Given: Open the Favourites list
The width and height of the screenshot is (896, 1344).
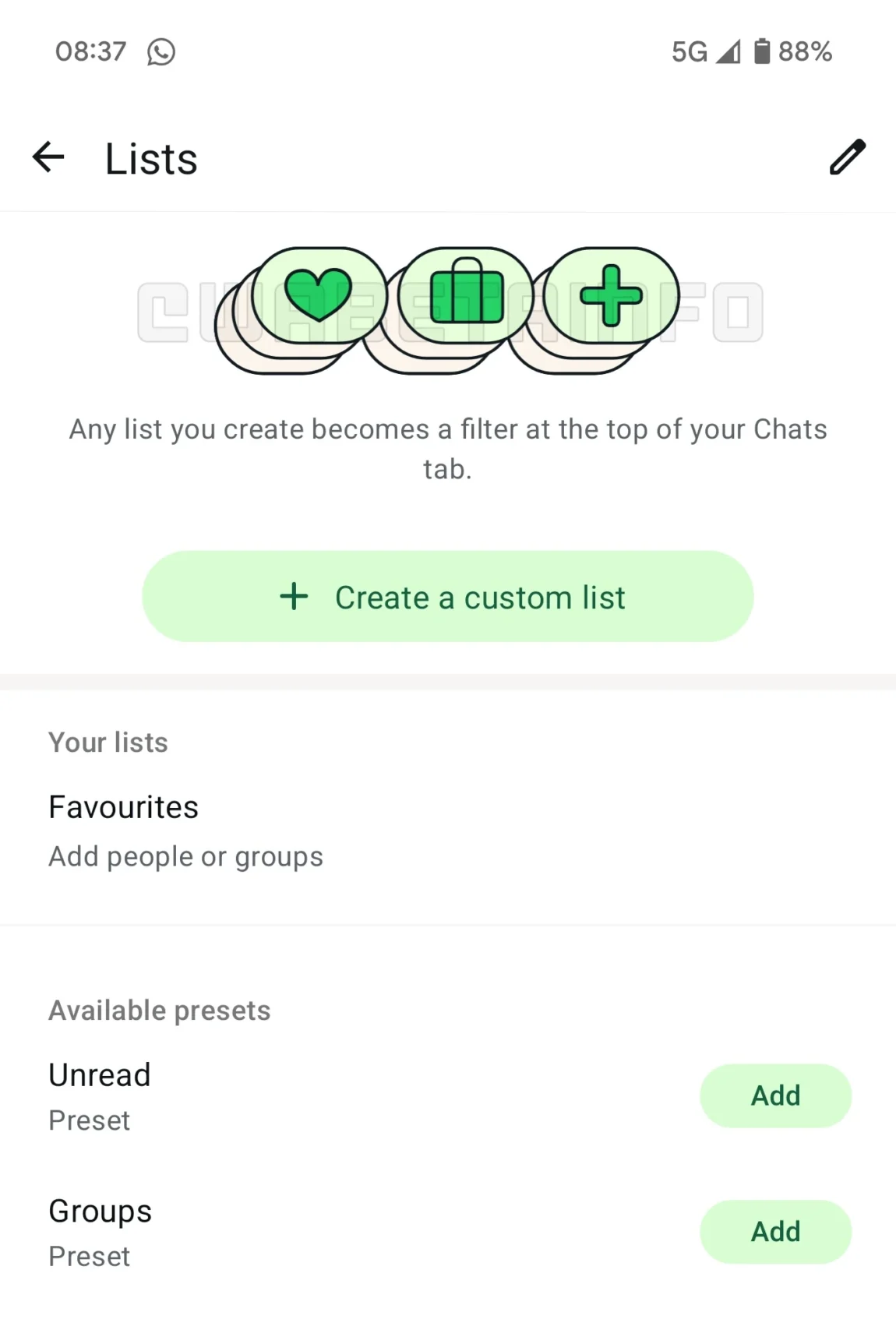Looking at the screenshot, I should [x=447, y=831].
